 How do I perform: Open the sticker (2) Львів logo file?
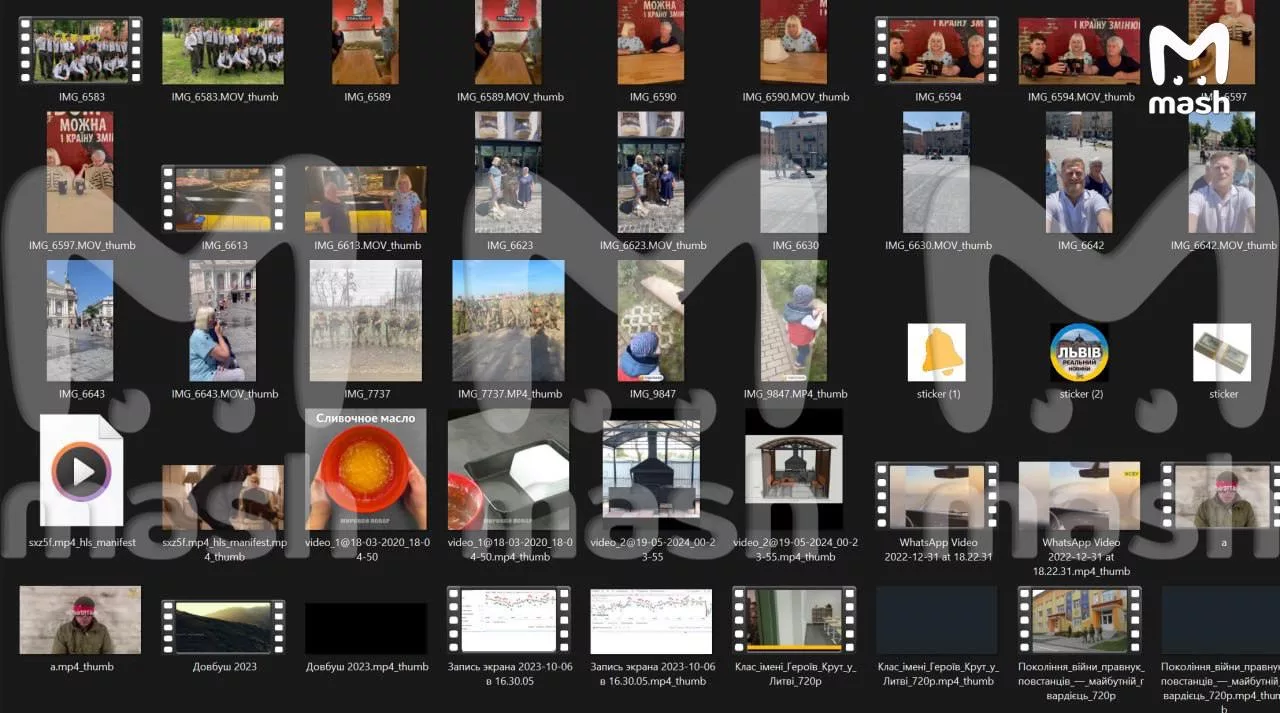tap(1080, 352)
